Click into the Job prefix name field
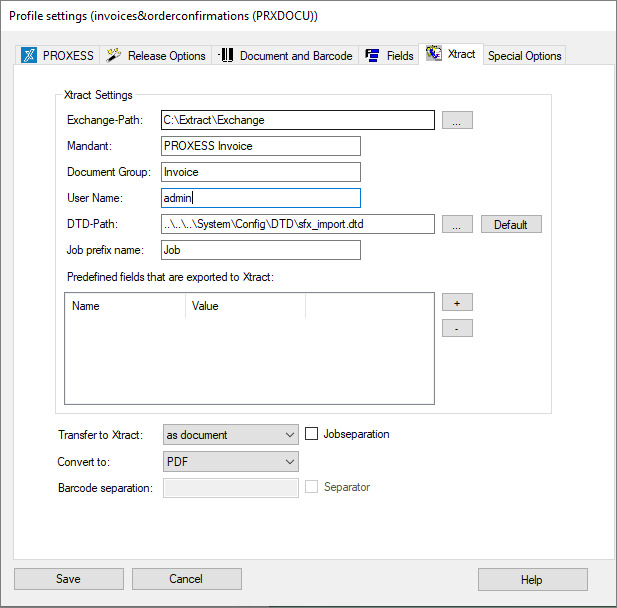The image size is (617, 608). (x=260, y=250)
